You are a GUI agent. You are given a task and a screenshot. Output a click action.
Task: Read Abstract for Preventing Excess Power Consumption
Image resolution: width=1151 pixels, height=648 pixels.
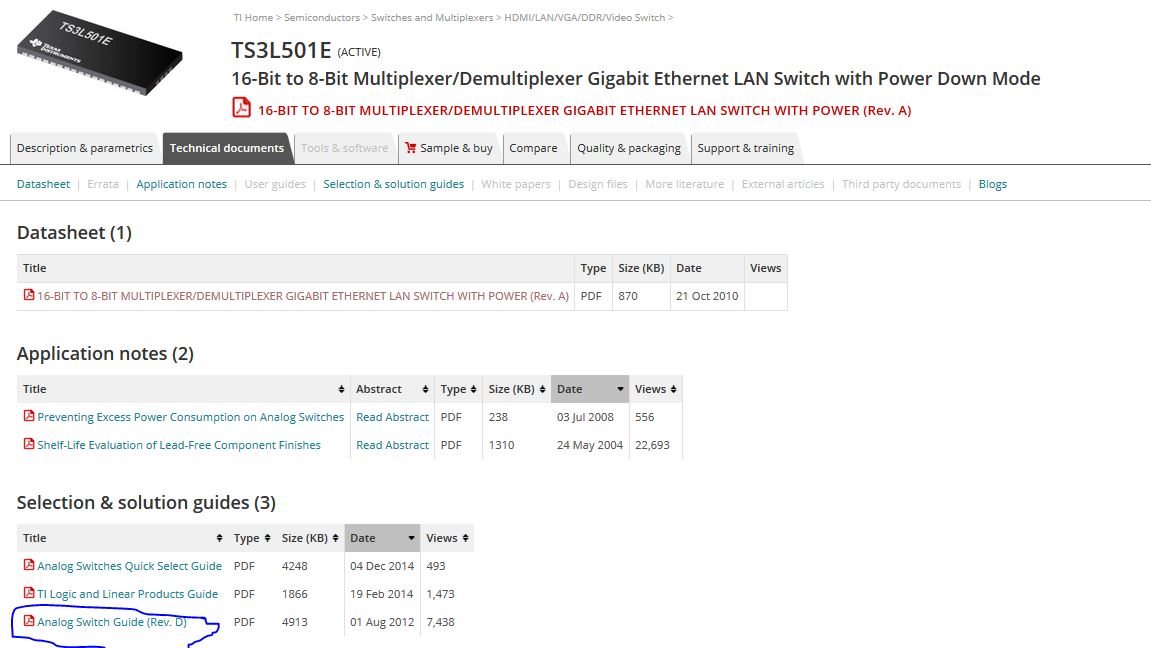coord(392,417)
